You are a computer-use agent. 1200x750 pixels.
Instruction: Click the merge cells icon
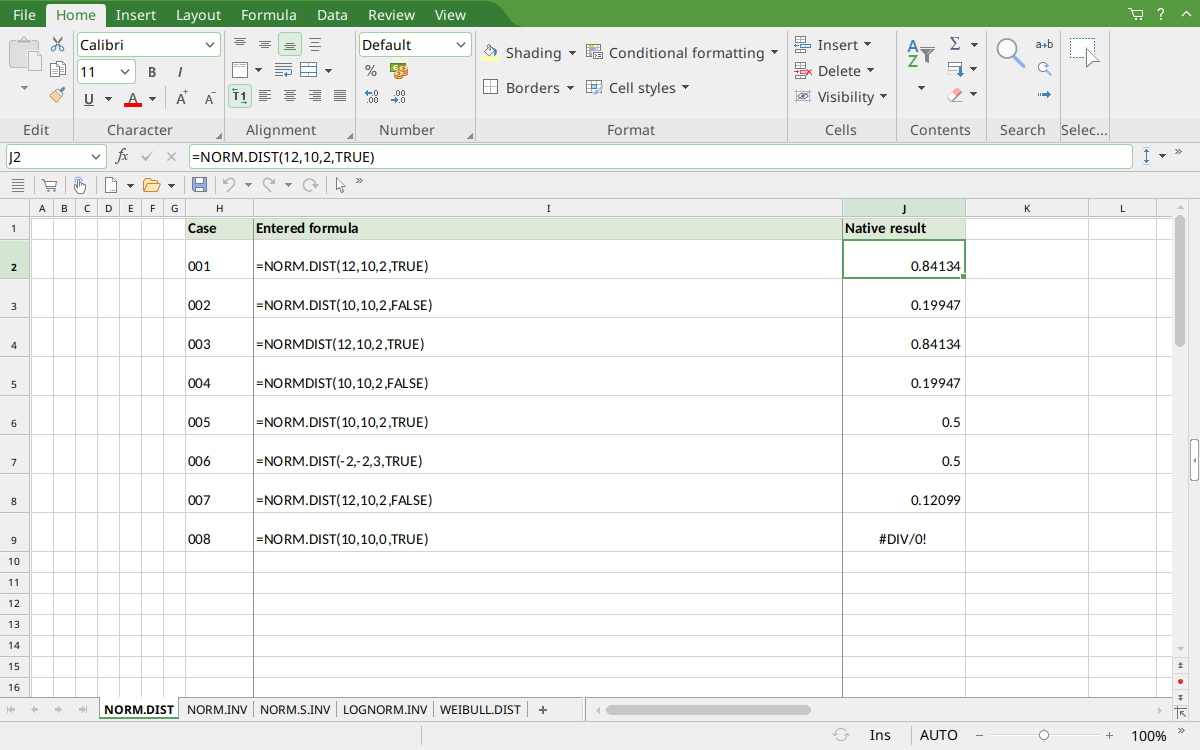[x=309, y=70]
